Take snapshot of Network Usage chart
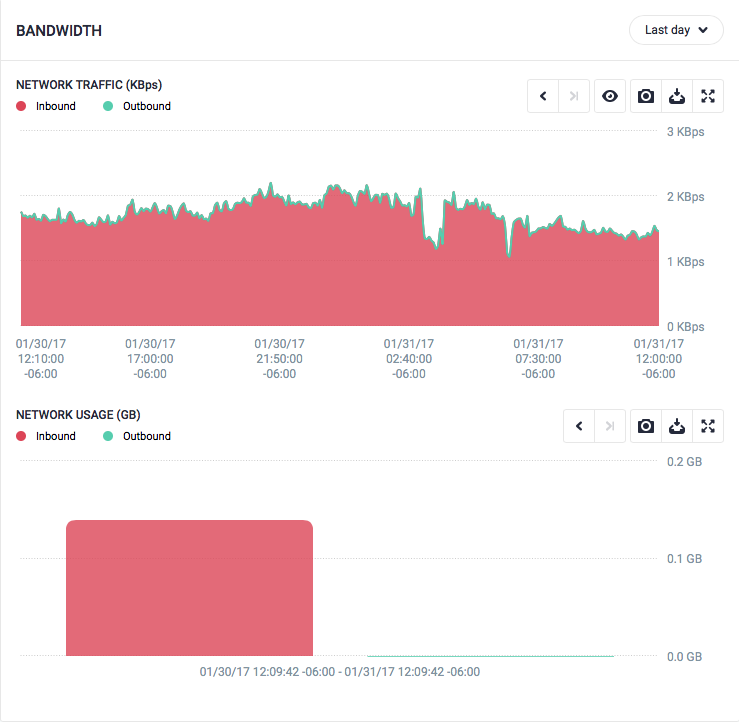Screen dimensions: 739x722 [646, 426]
